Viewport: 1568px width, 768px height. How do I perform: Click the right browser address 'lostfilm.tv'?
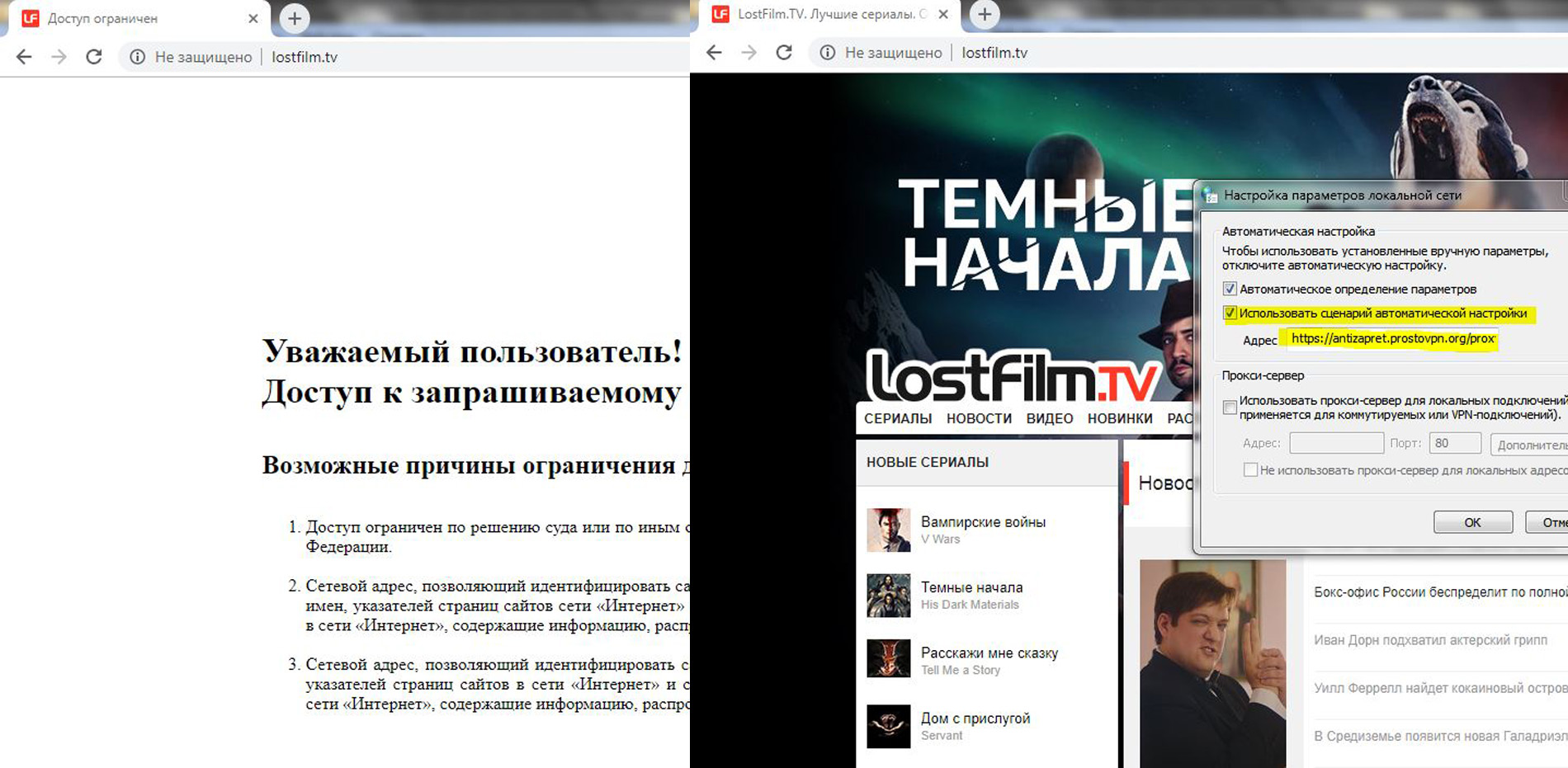coord(994,53)
